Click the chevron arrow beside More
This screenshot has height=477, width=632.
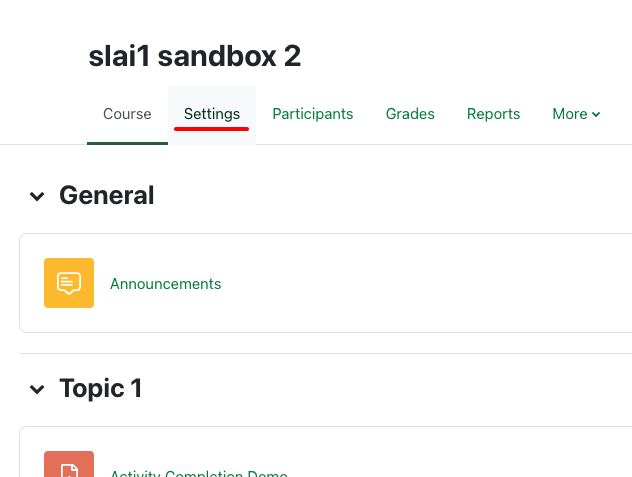596,114
